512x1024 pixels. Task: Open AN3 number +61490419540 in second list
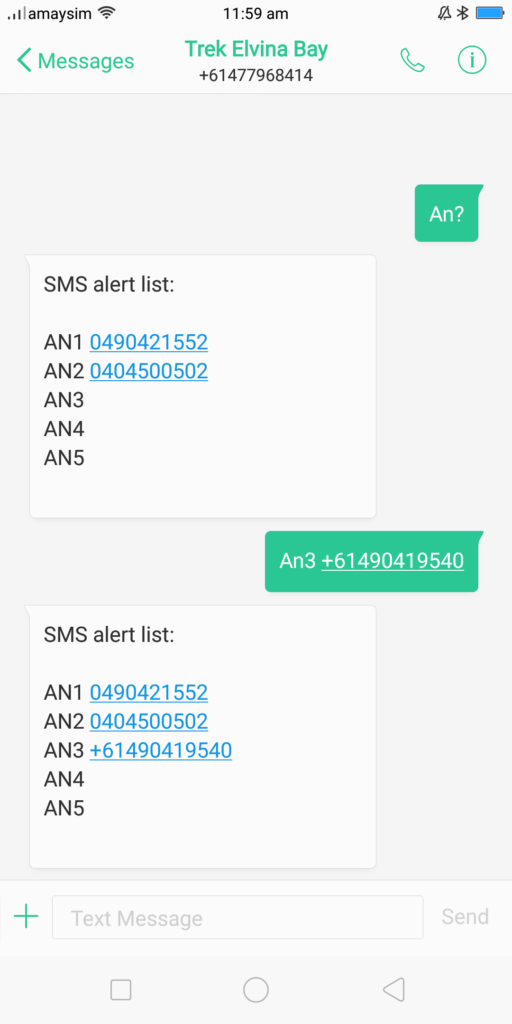click(x=161, y=750)
